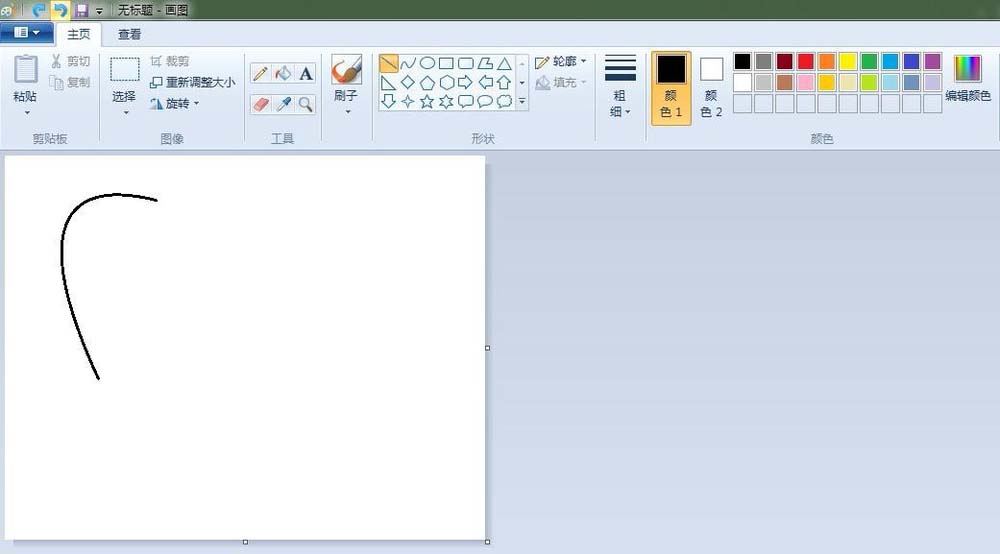Select the Hexagon shape
Viewport: 1000px width, 554px height.
point(446,82)
